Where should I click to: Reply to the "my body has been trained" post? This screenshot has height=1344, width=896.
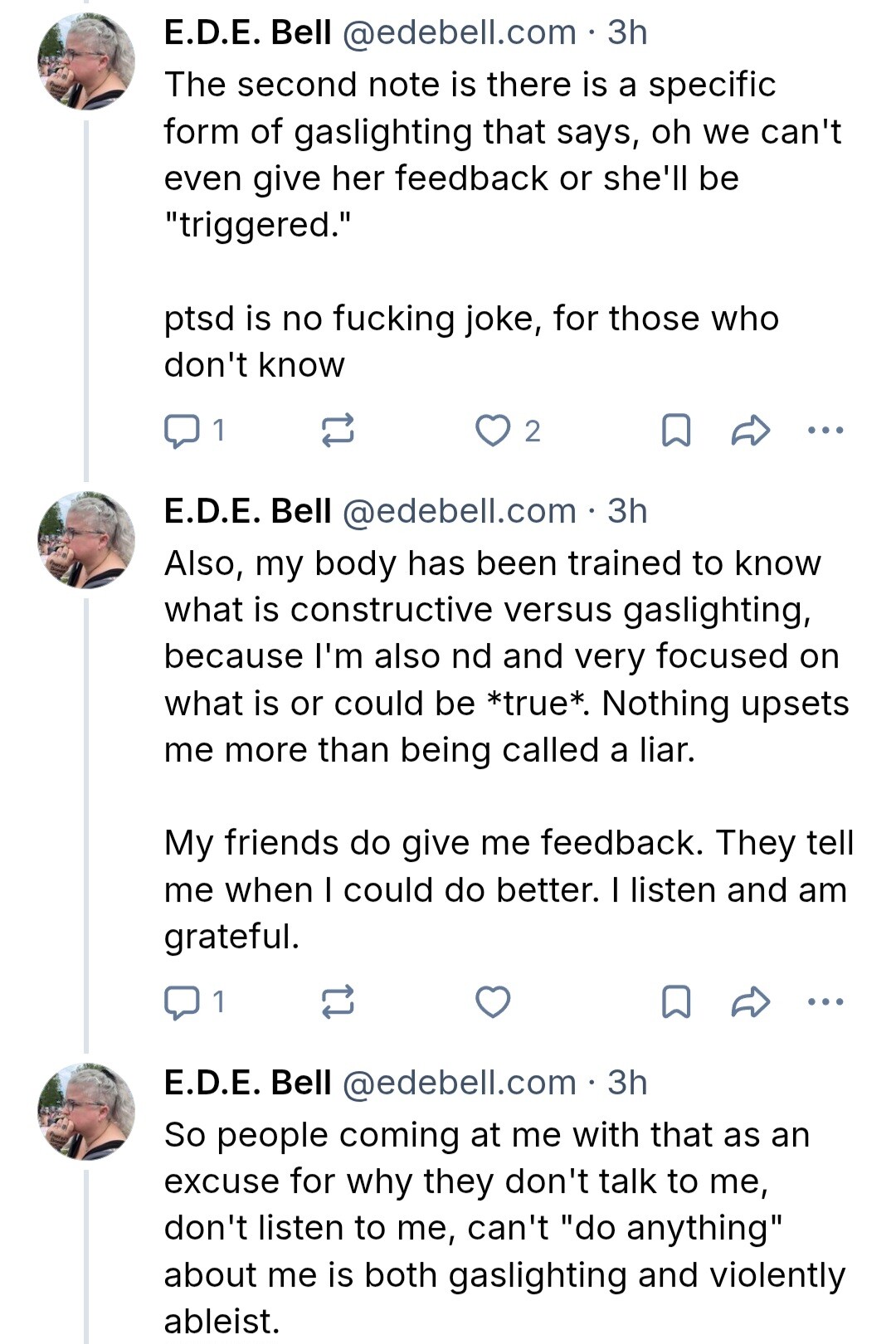[x=181, y=1002]
